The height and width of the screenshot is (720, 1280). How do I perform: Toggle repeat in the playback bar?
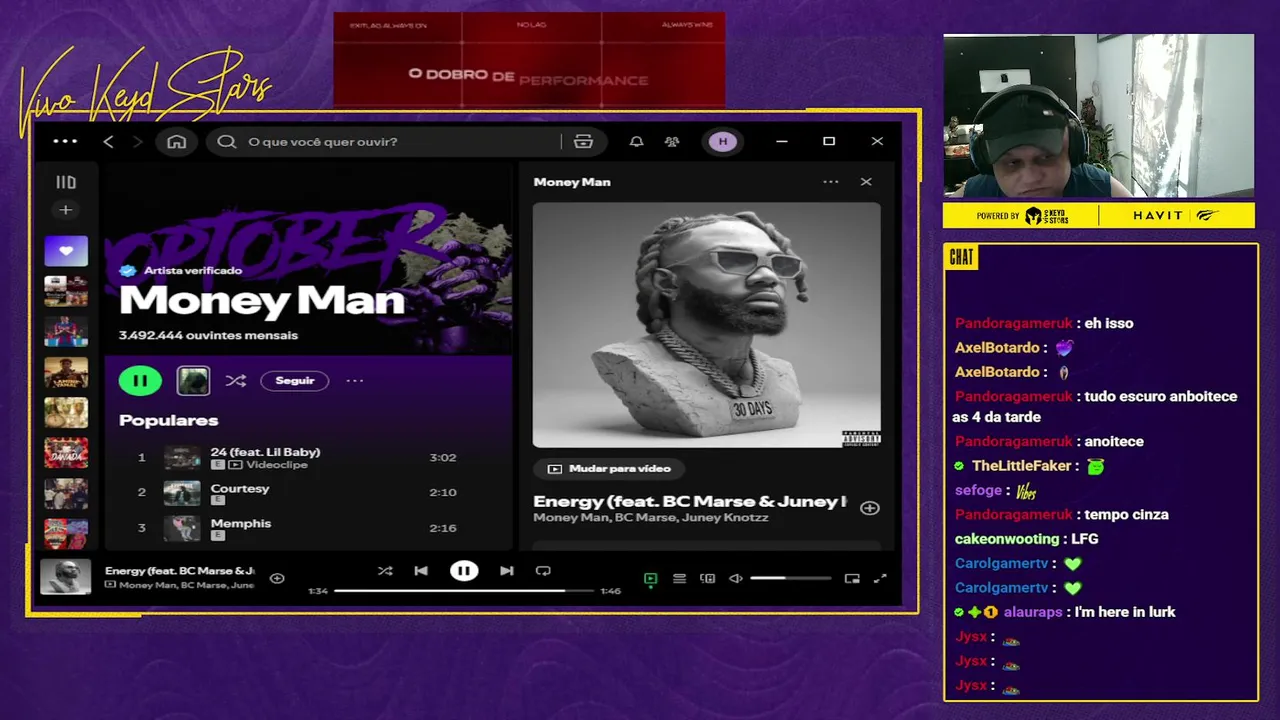[543, 571]
